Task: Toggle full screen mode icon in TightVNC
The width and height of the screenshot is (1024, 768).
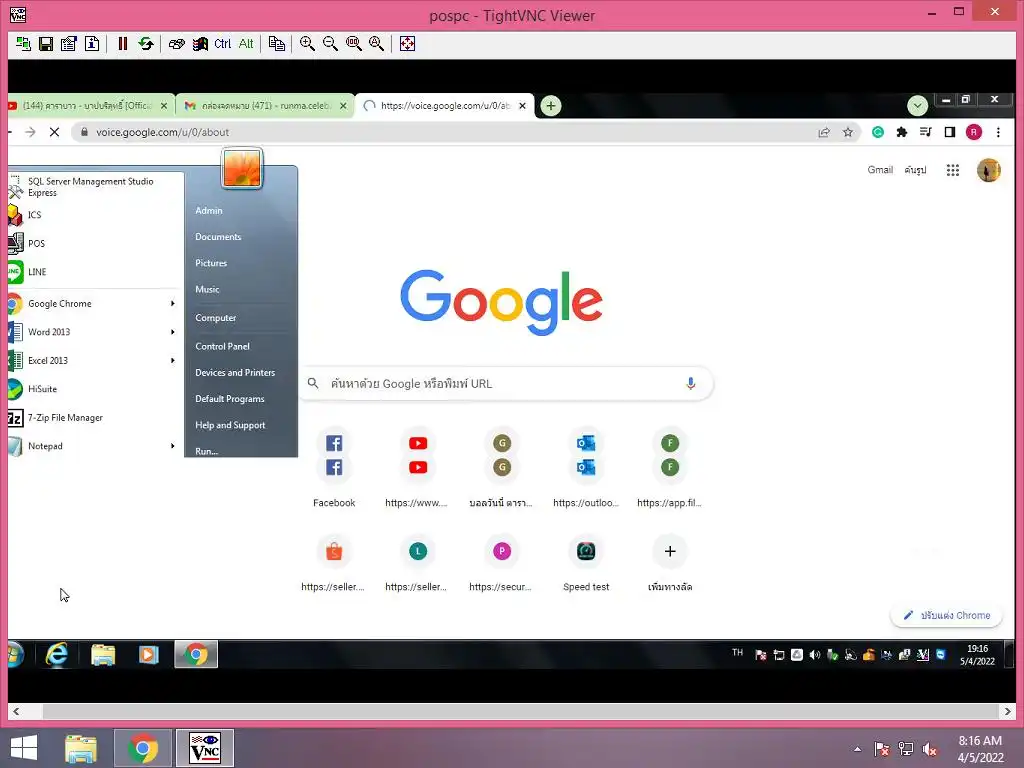Action: [408, 44]
